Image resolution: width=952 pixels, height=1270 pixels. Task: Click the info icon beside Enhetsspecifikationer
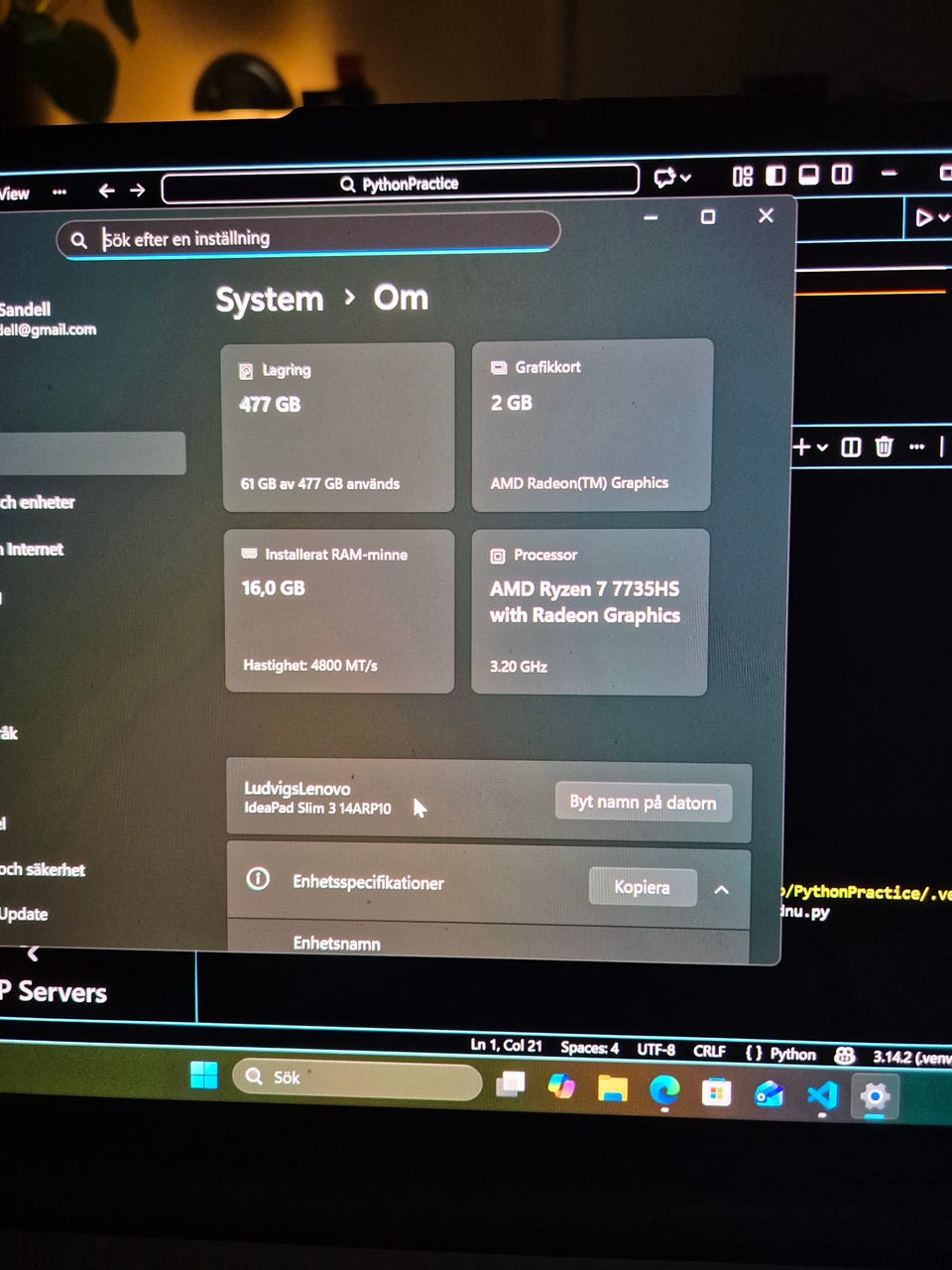click(x=258, y=879)
